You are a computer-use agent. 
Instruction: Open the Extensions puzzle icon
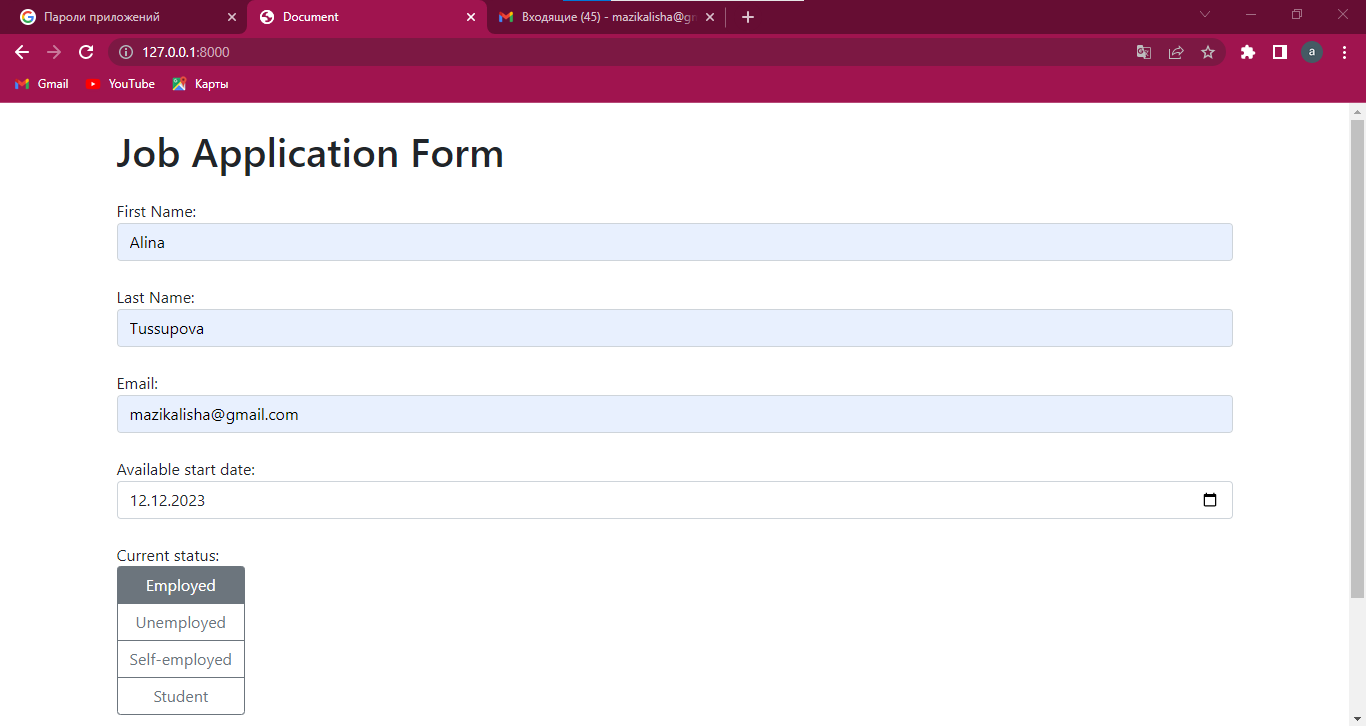point(1247,52)
